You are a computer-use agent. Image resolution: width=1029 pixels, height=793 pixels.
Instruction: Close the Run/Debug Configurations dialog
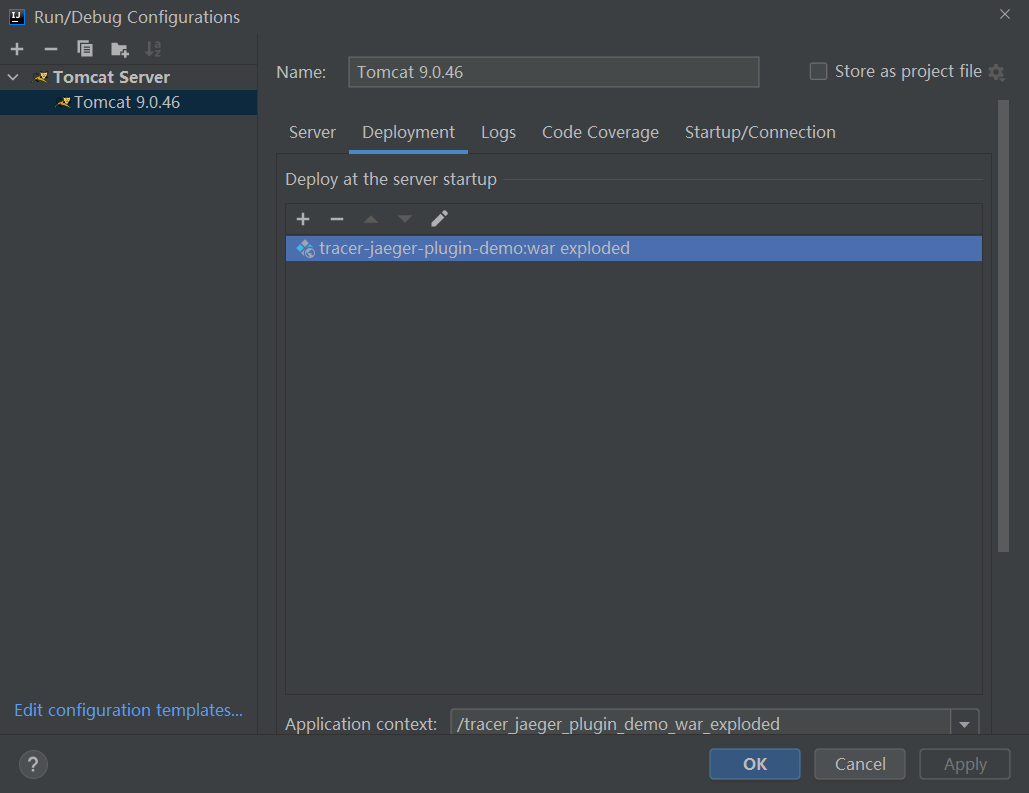pos(1005,14)
